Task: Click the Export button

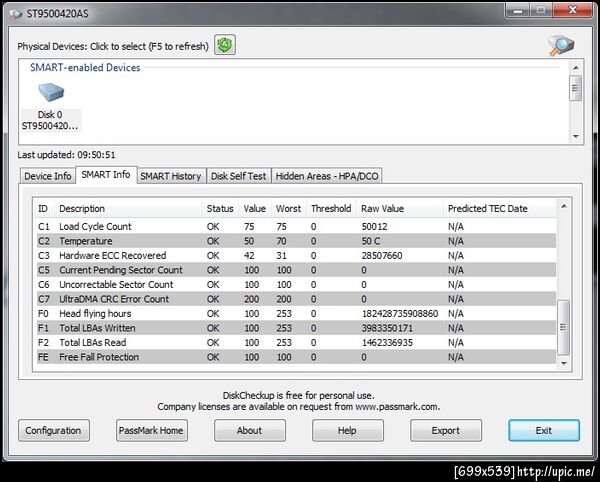Action: (x=445, y=430)
